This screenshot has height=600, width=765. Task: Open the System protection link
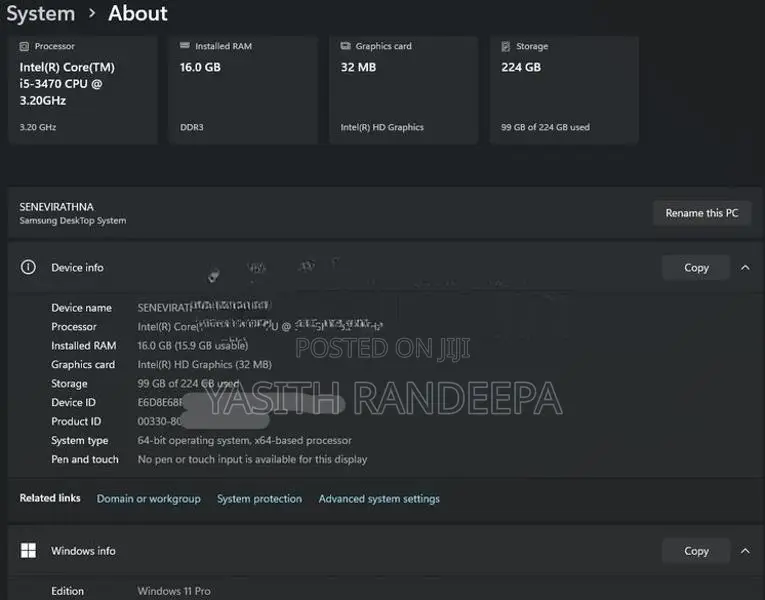click(259, 499)
